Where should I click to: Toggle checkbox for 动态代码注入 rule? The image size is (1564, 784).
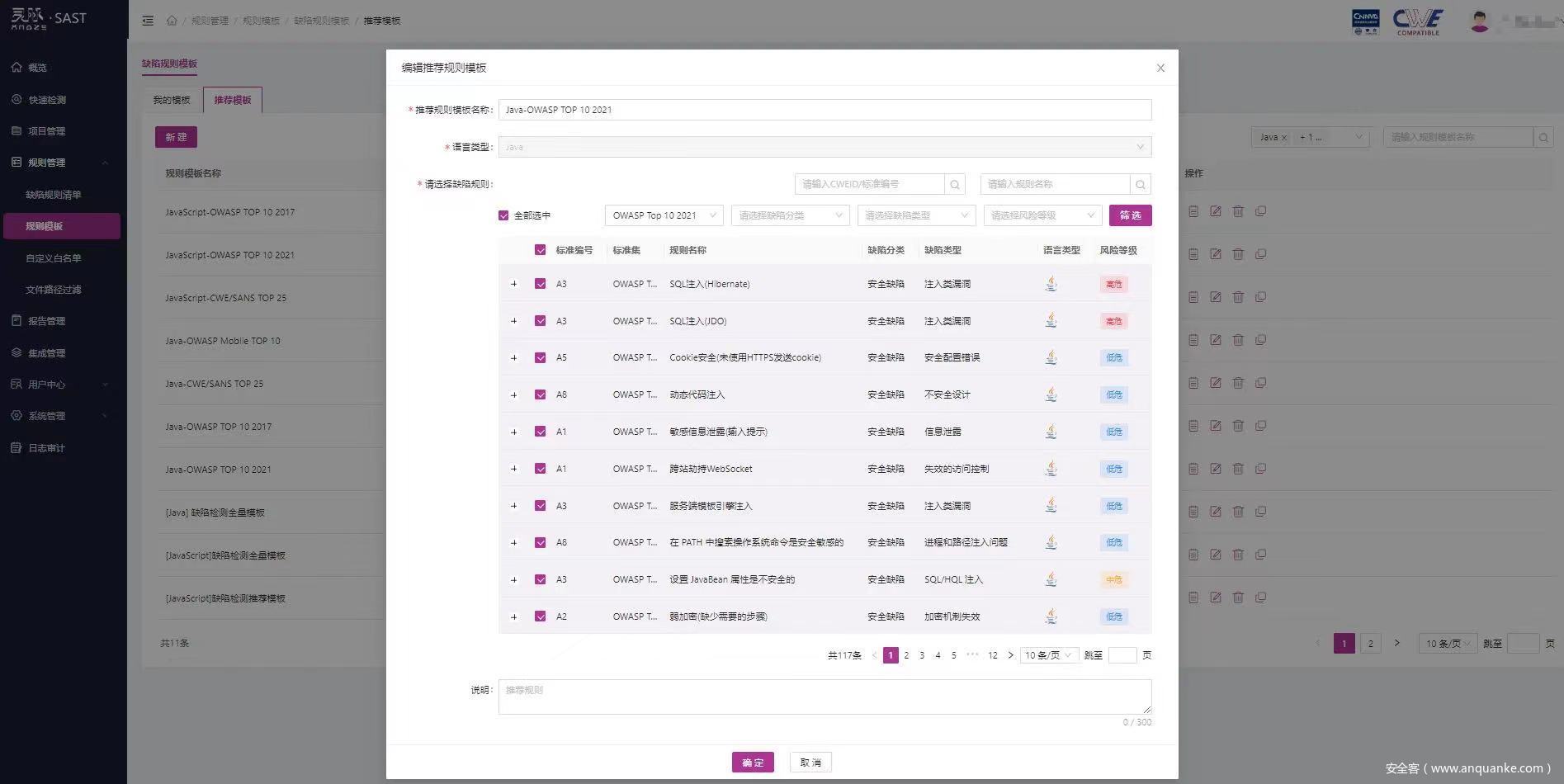pyautogui.click(x=540, y=394)
